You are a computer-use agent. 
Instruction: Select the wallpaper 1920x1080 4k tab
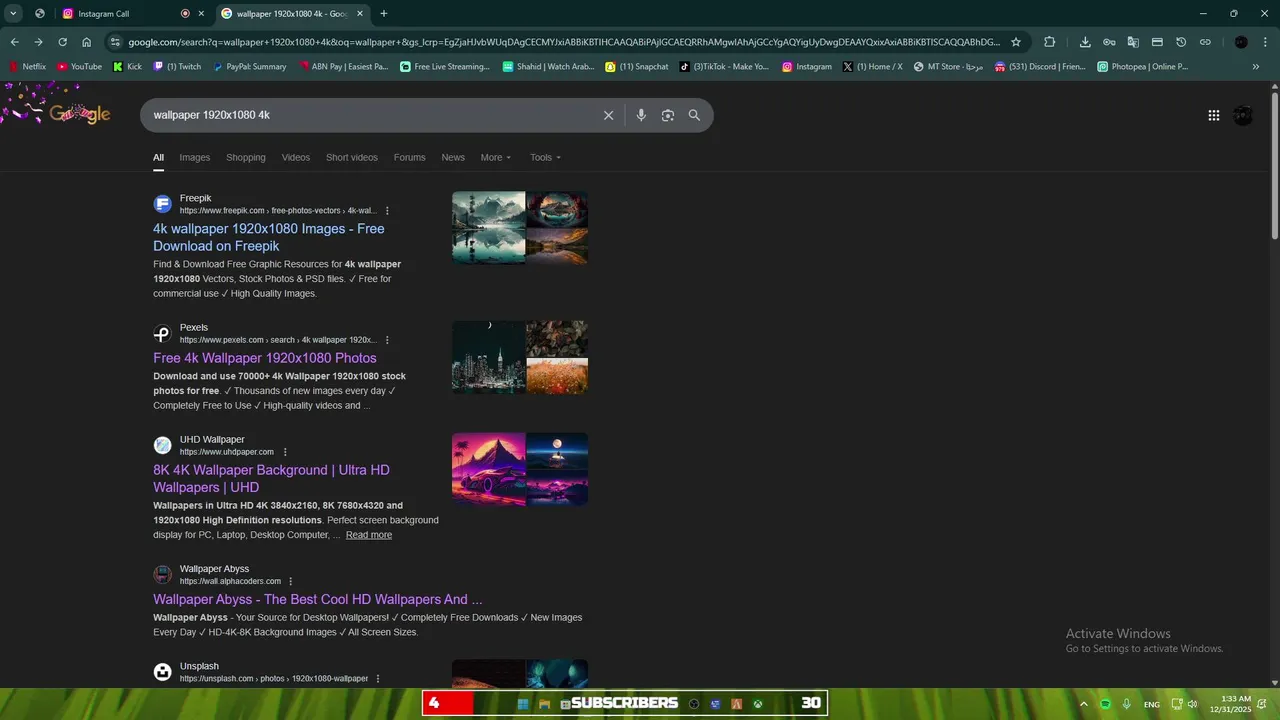[x=292, y=13]
